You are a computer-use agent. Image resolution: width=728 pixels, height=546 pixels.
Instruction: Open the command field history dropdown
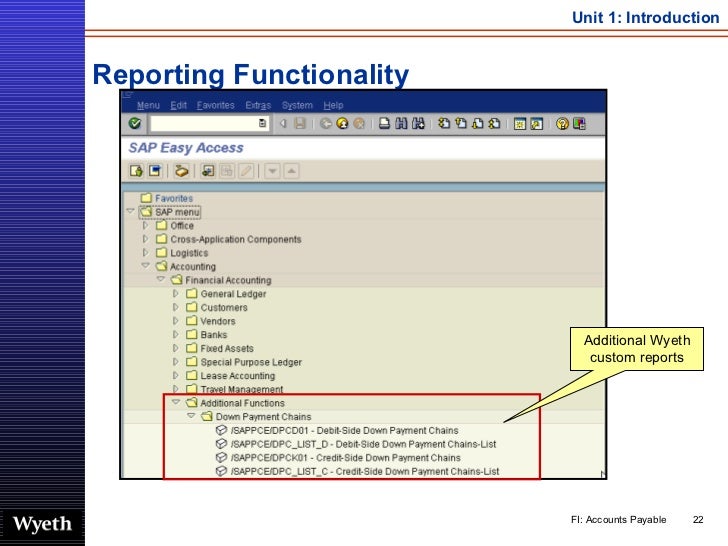[x=262, y=124]
